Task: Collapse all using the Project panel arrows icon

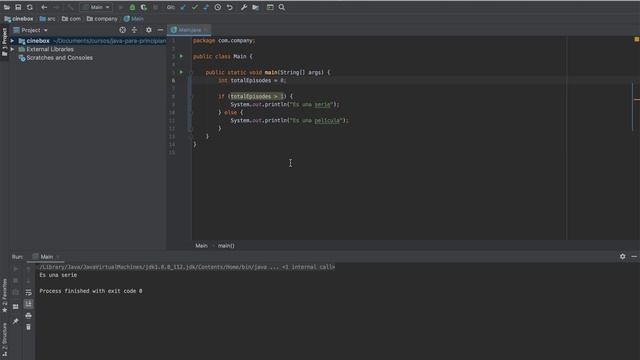Action: click(134, 30)
